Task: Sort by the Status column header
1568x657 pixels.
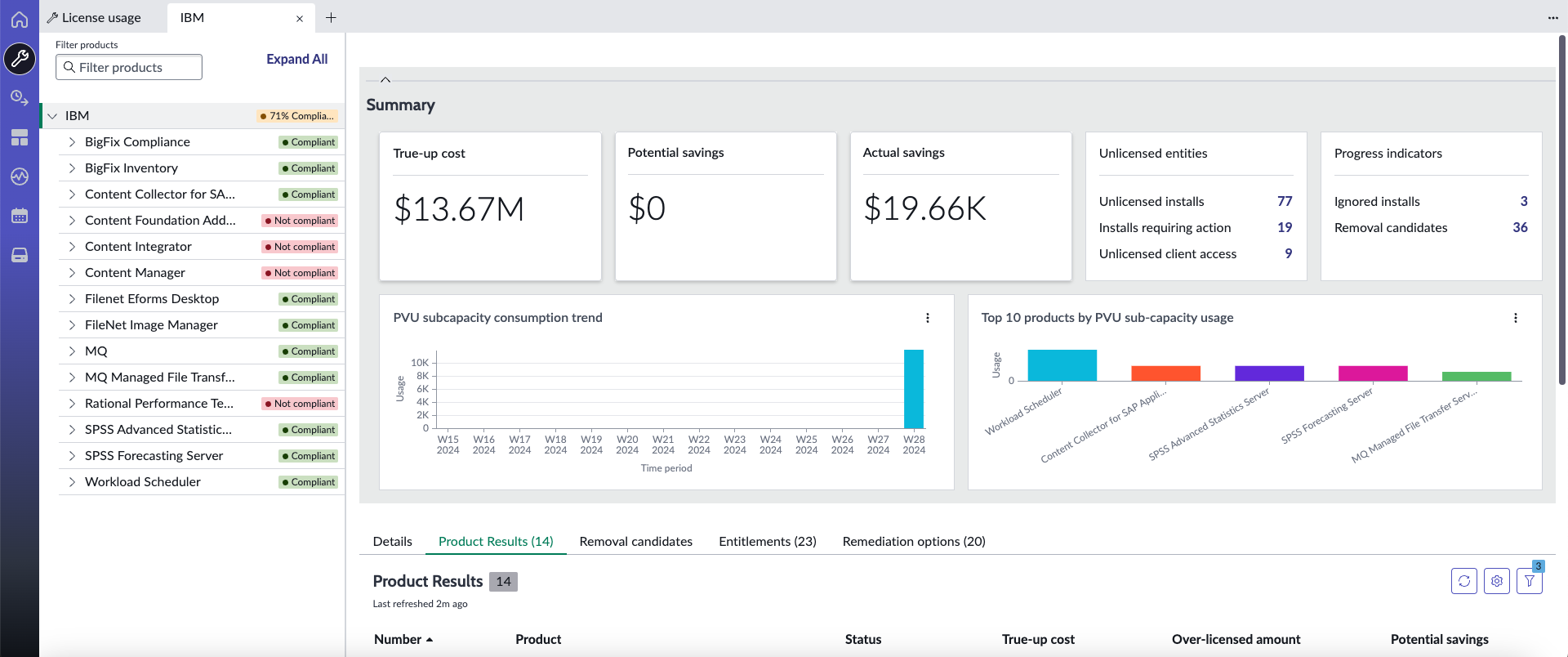Action: (863, 639)
